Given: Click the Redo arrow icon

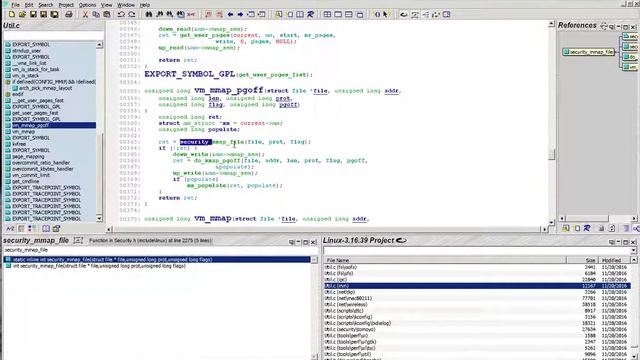Looking at the screenshot, I should [x=131, y=14].
